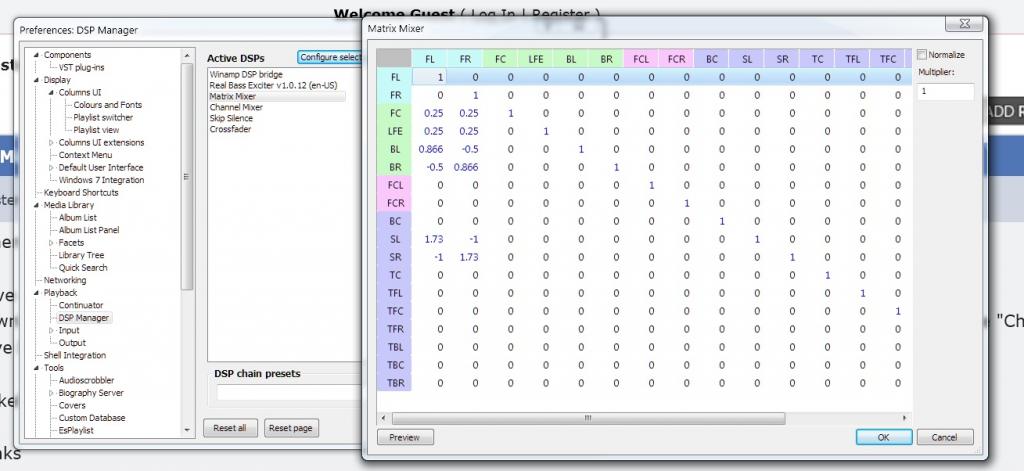Image resolution: width=1024 pixels, height=471 pixels.
Task: Cancel the Matrix Mixer dialog
Action: coord(944,437)
